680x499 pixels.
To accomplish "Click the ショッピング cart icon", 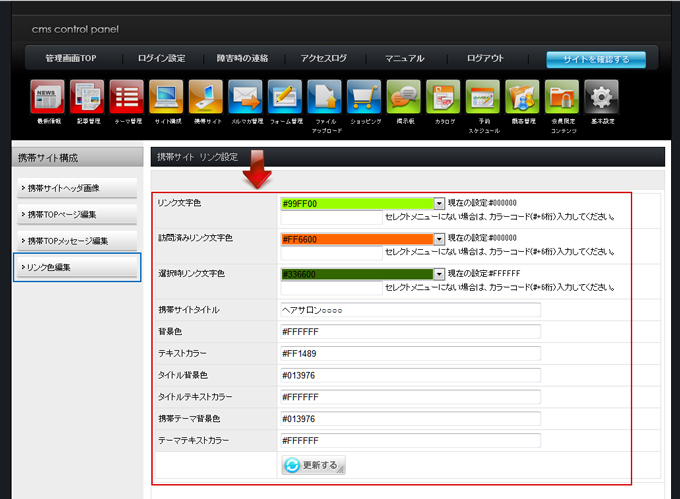I will click(x=364, y=97).
